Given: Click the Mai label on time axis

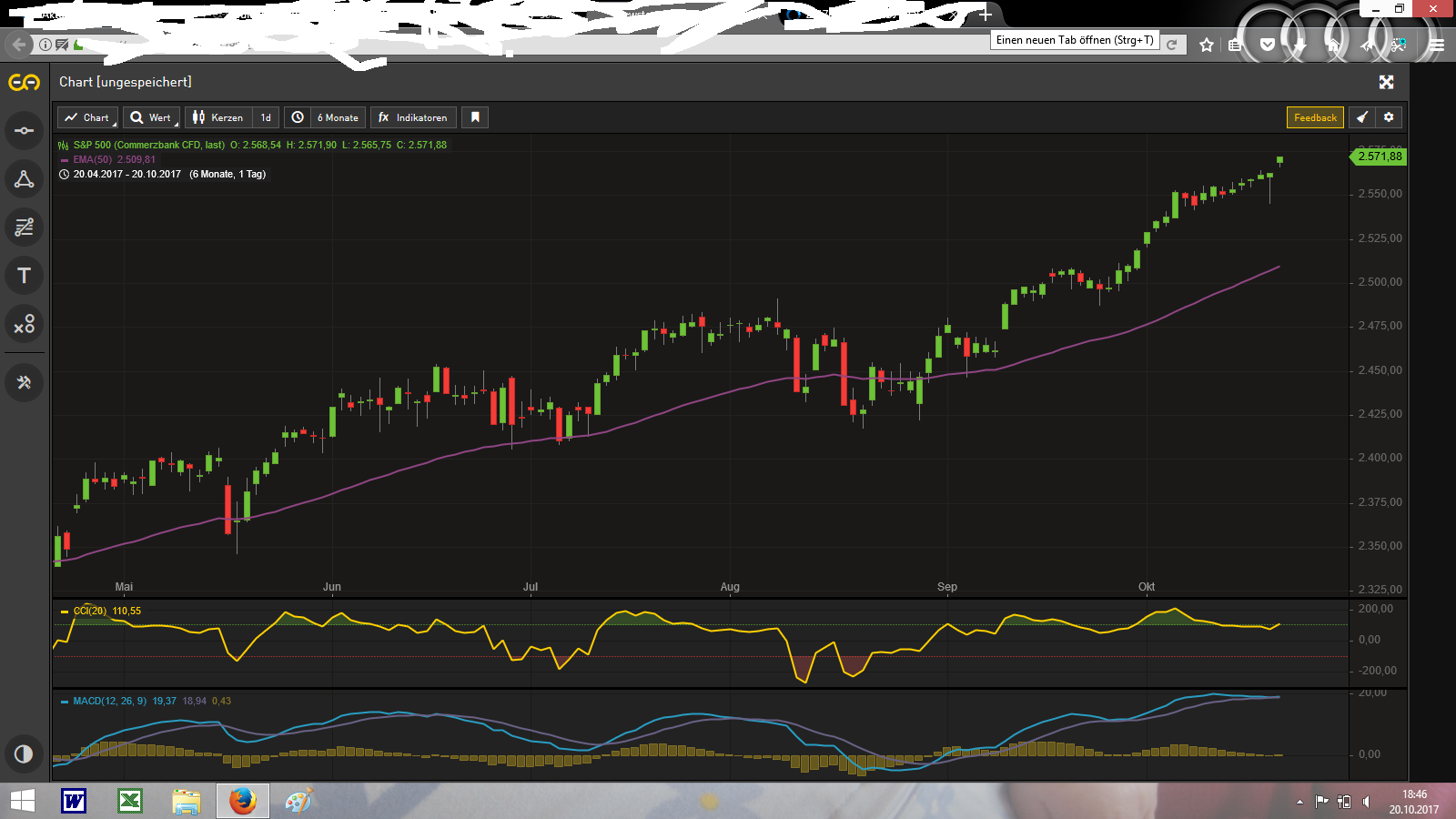Looking at the screenshot, I should coord(124,587).
